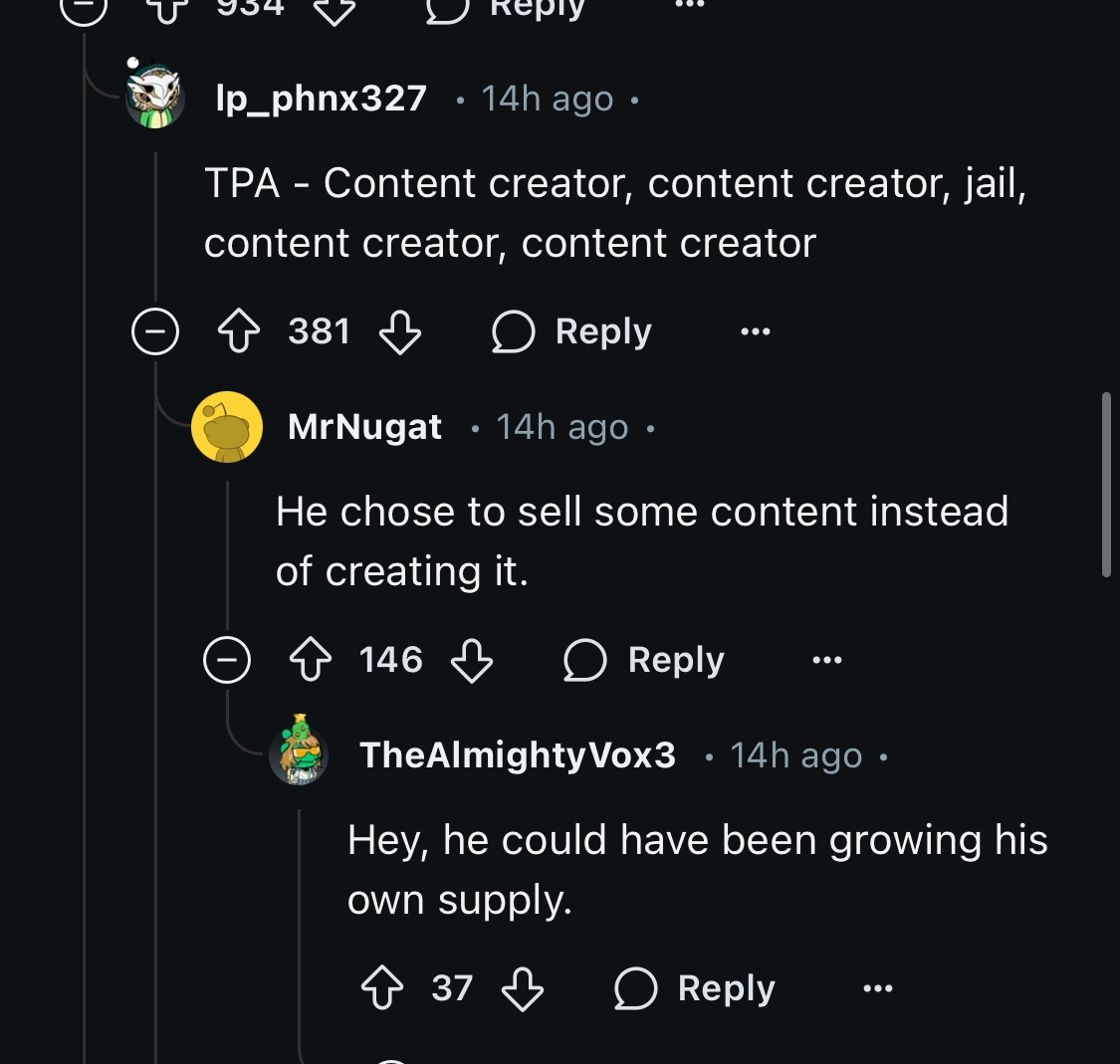Reply to TheAlmightyVox3's comment
Image resolution: width=1120 pixels, height=1064 pixels.
[x=695, y=988]
